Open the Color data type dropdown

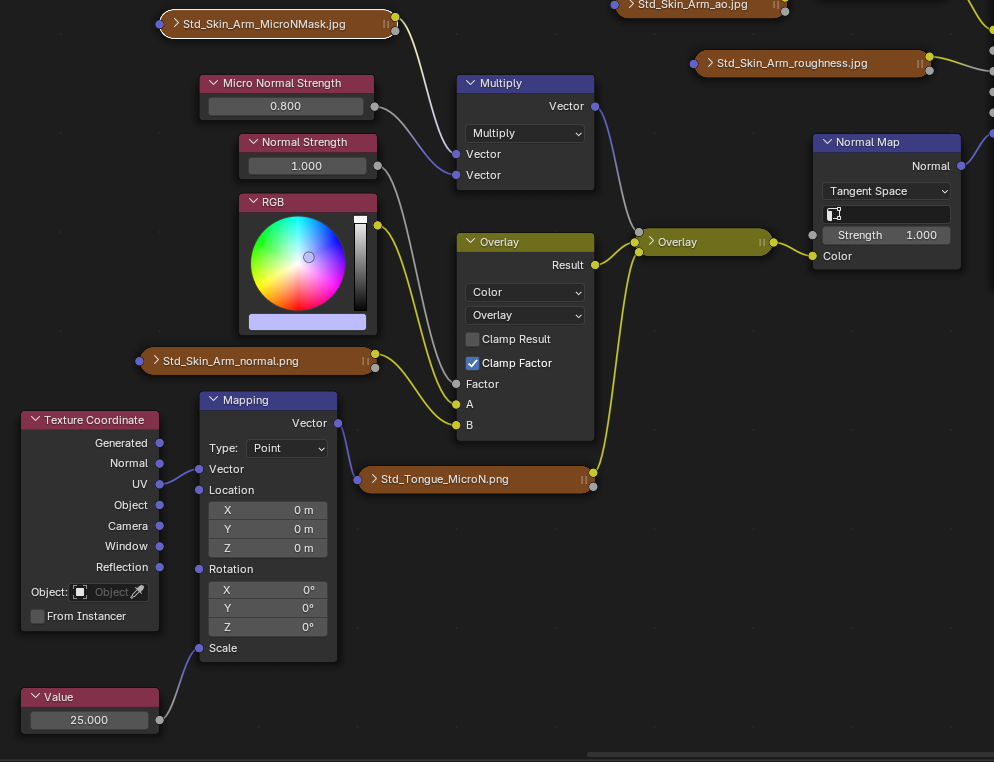(x=524, y=292)
